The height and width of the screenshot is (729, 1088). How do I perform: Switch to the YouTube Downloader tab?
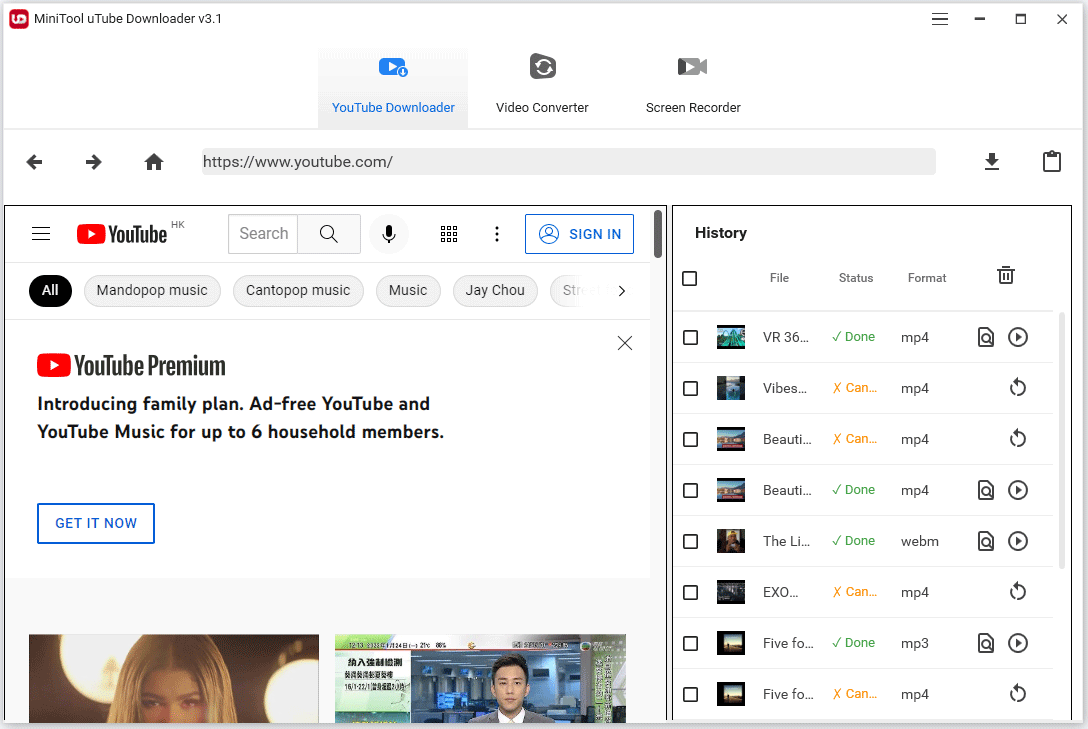tap(393, 85)
